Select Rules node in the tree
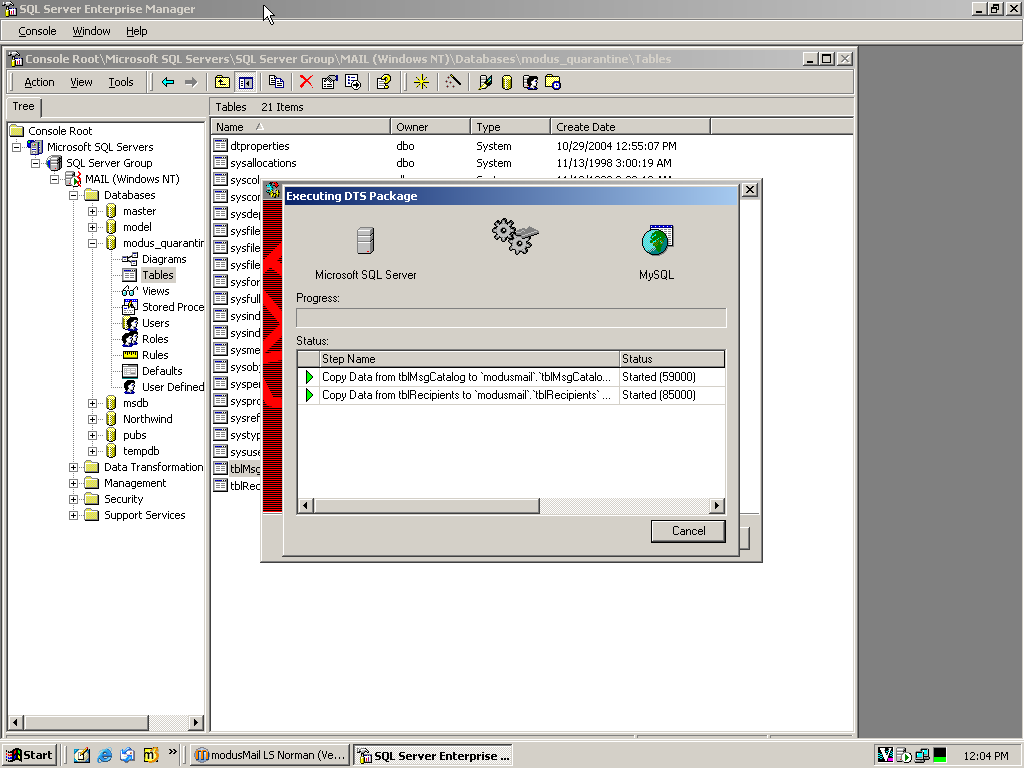 pyautogui.click(x=155, y=355)
